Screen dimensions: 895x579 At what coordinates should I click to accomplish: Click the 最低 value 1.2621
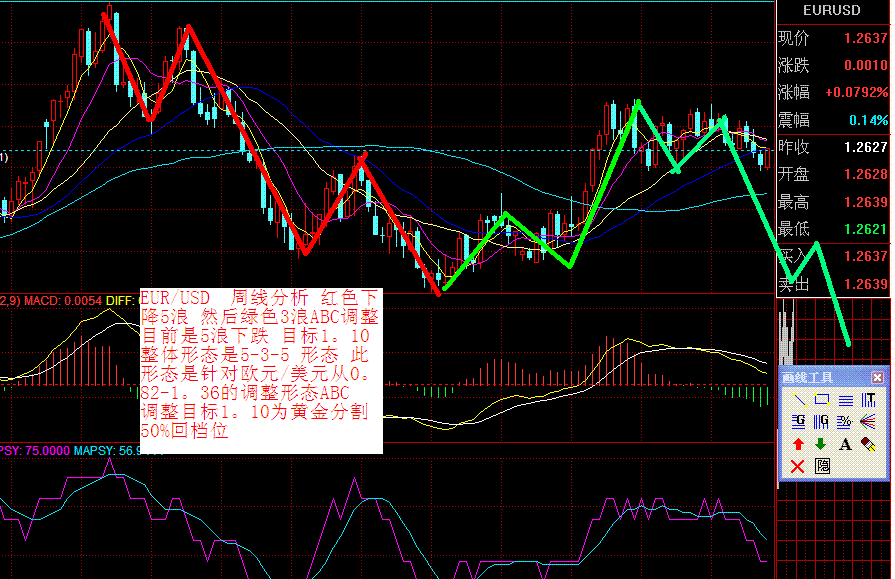click(x=866, y=229)
